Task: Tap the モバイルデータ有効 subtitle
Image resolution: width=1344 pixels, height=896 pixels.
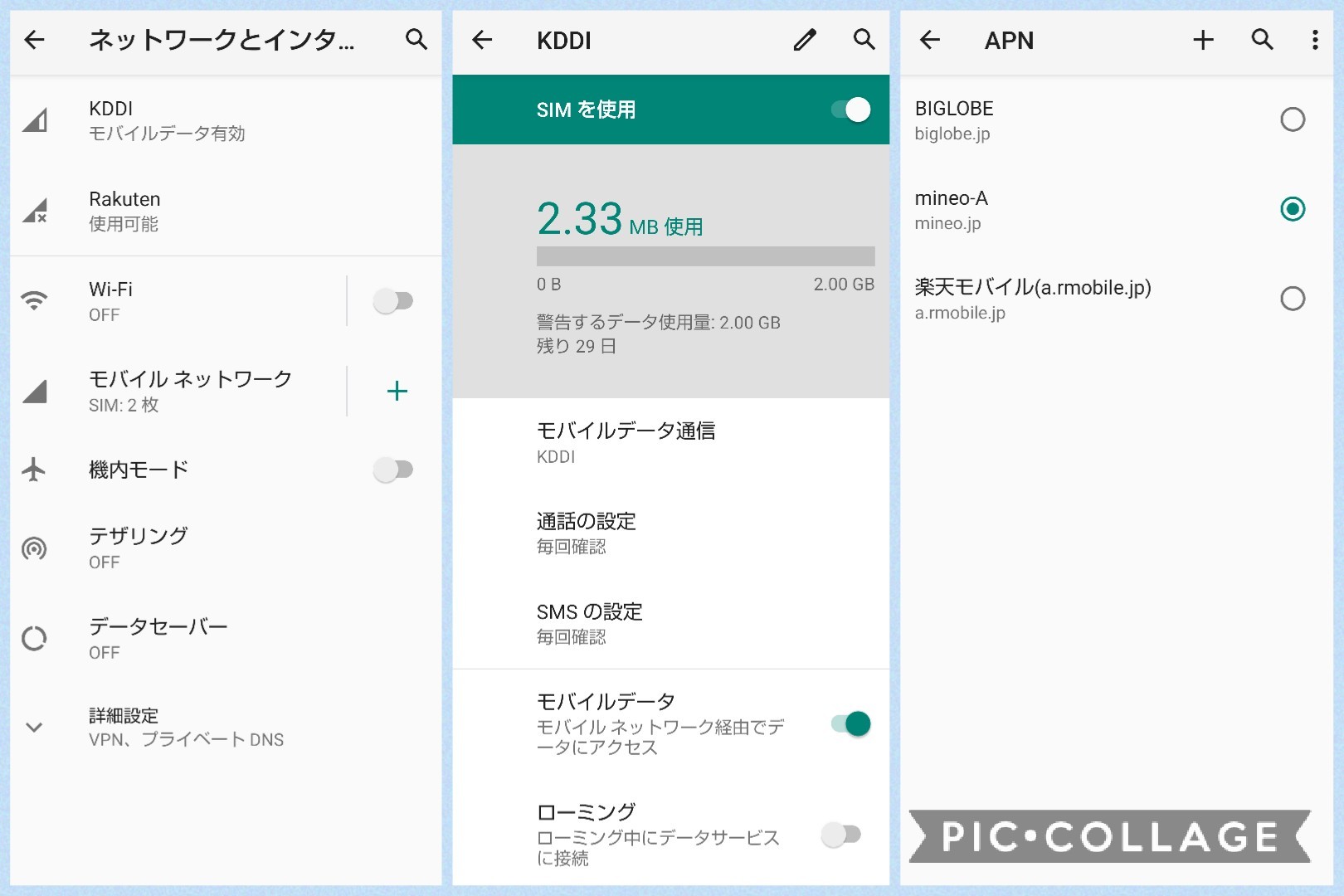Action: 167,134
